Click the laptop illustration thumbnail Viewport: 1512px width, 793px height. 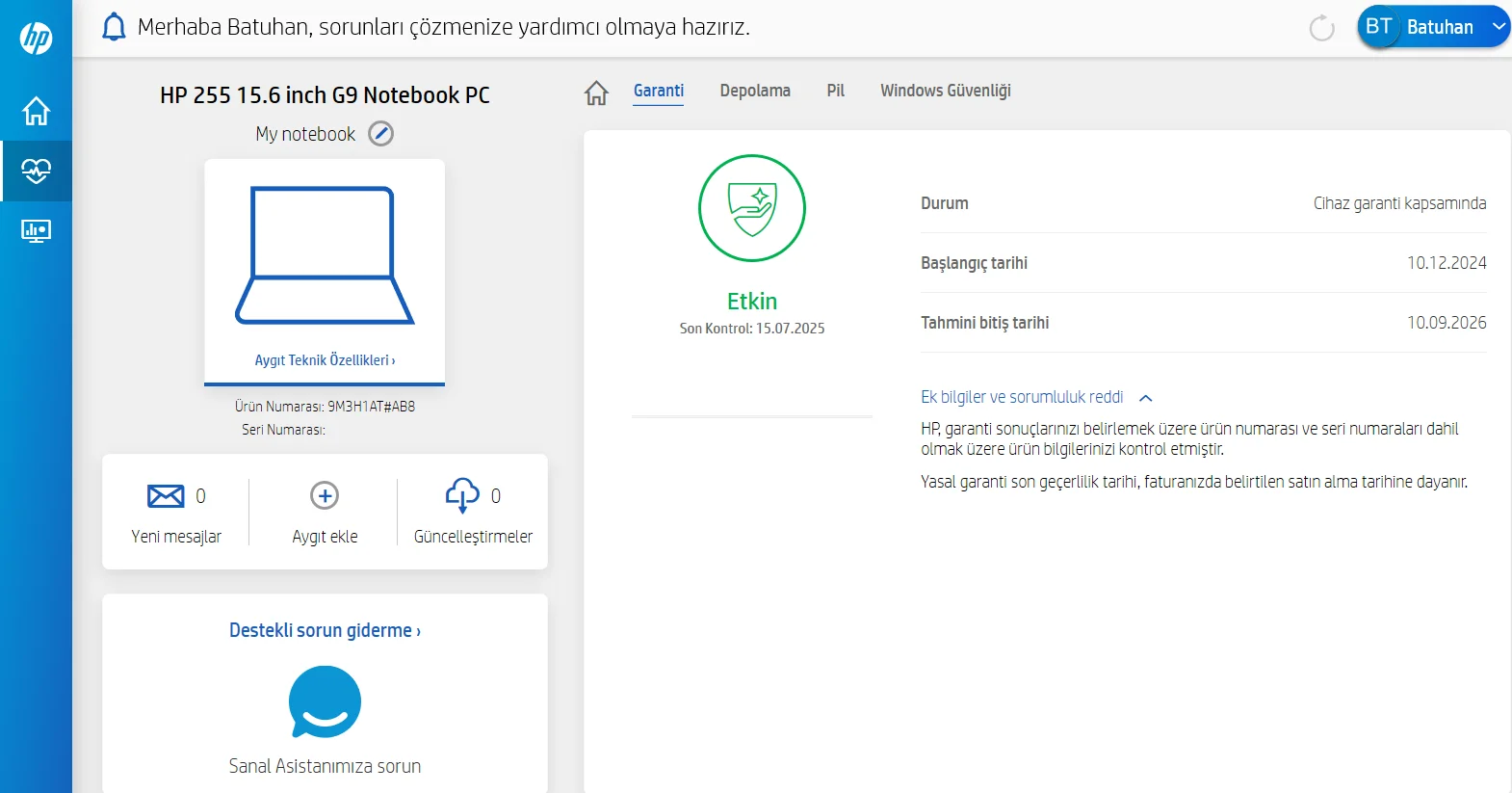coord(325,255)
